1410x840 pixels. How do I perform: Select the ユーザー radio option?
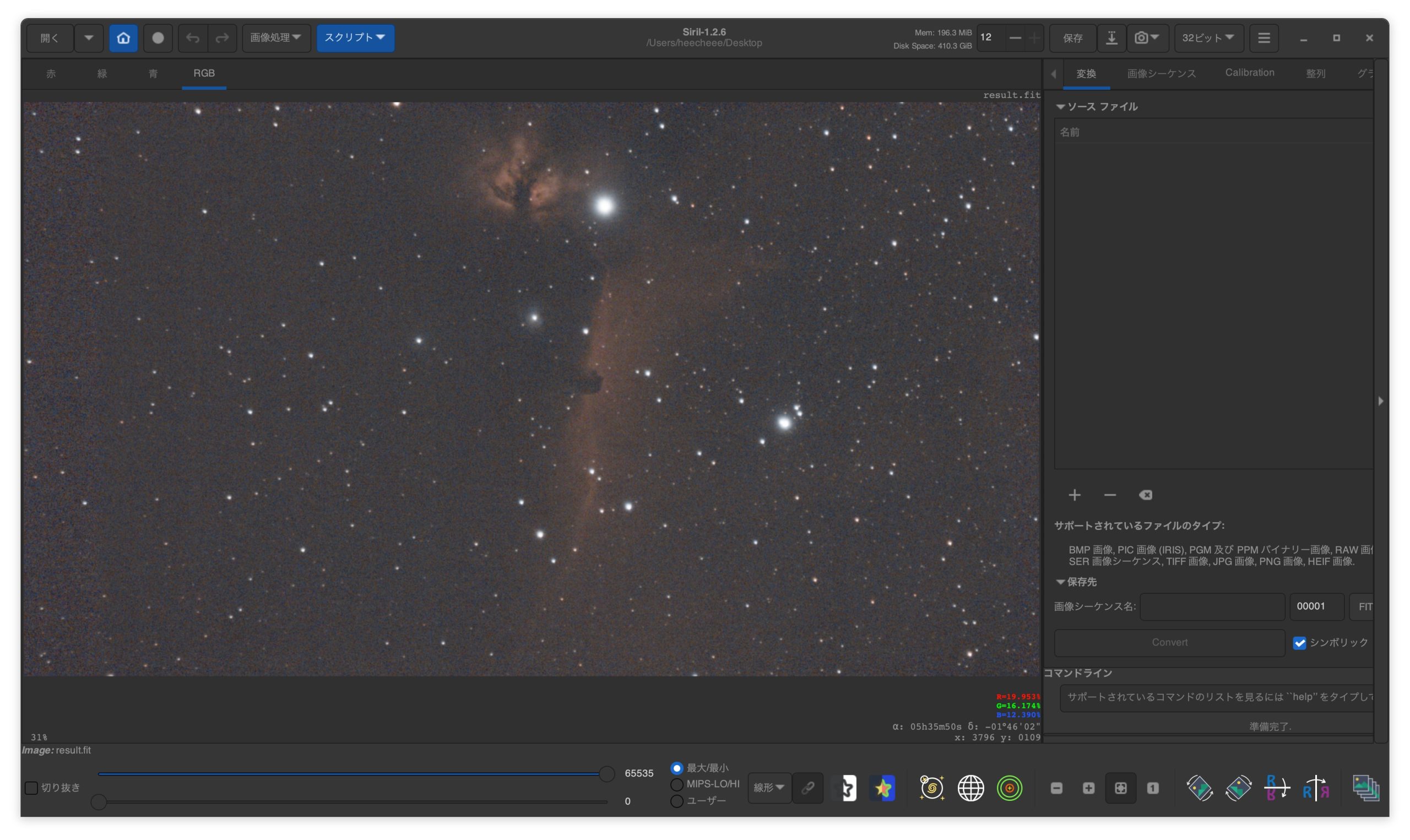pyautogui.click(x=677, y=801)
